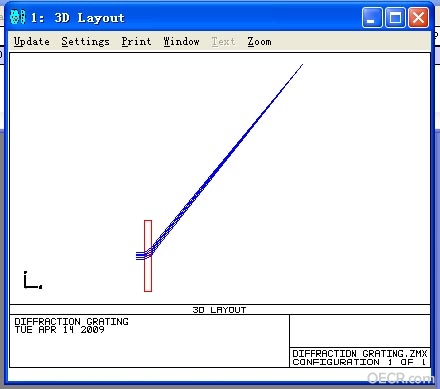440x389 pixels.
Task: Maximize the 3D Layout window
Action: (x=395, y=17)
